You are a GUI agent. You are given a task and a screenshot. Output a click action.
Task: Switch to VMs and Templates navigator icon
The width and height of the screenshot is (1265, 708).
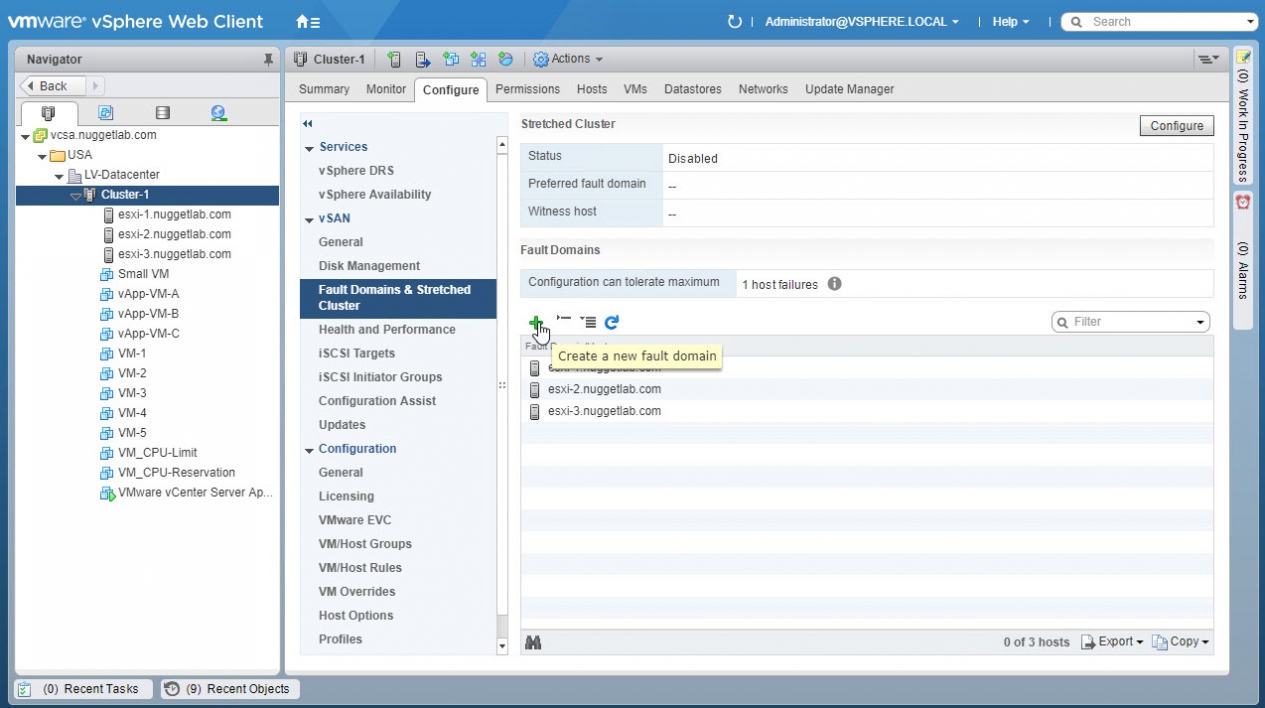pos(105,113)
